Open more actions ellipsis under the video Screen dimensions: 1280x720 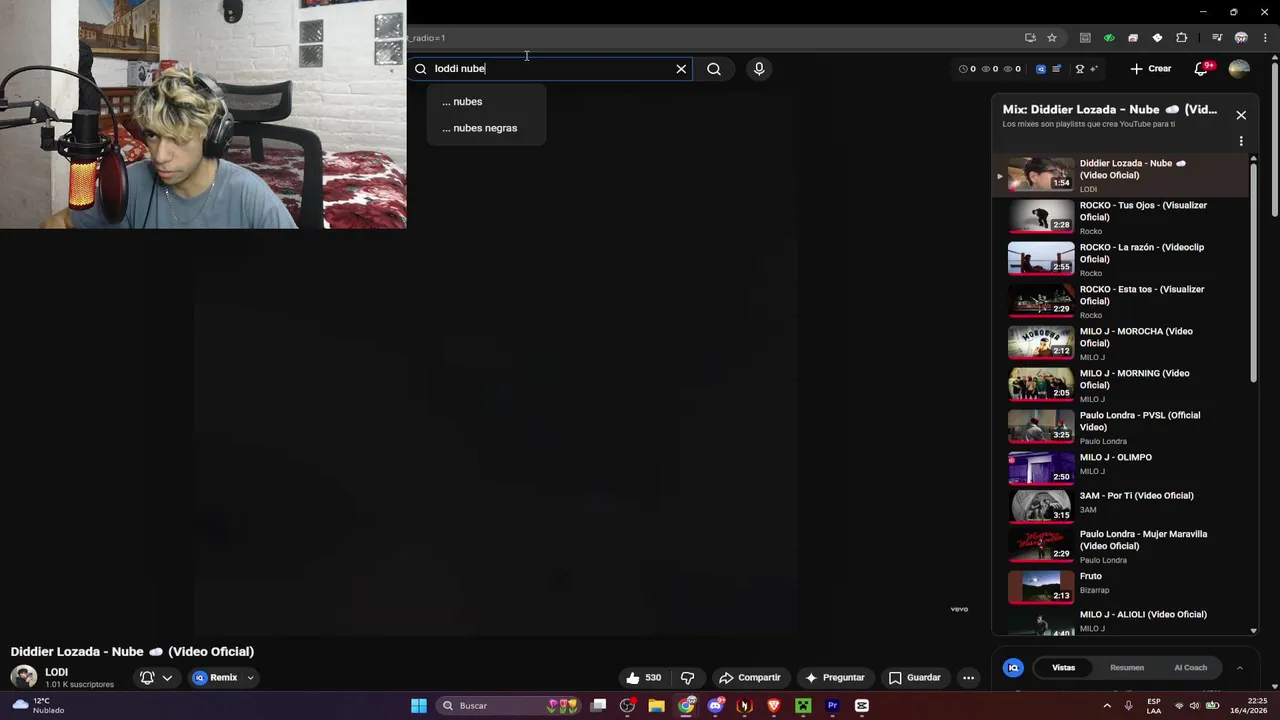968,677
